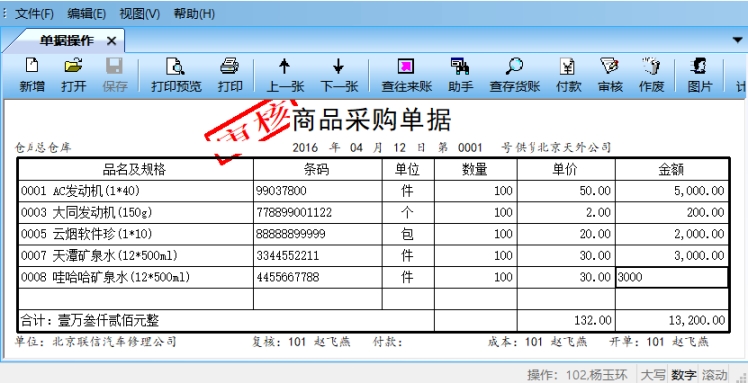Click the 数量 column header
This screenshot has width=748, height=384.
476,169
